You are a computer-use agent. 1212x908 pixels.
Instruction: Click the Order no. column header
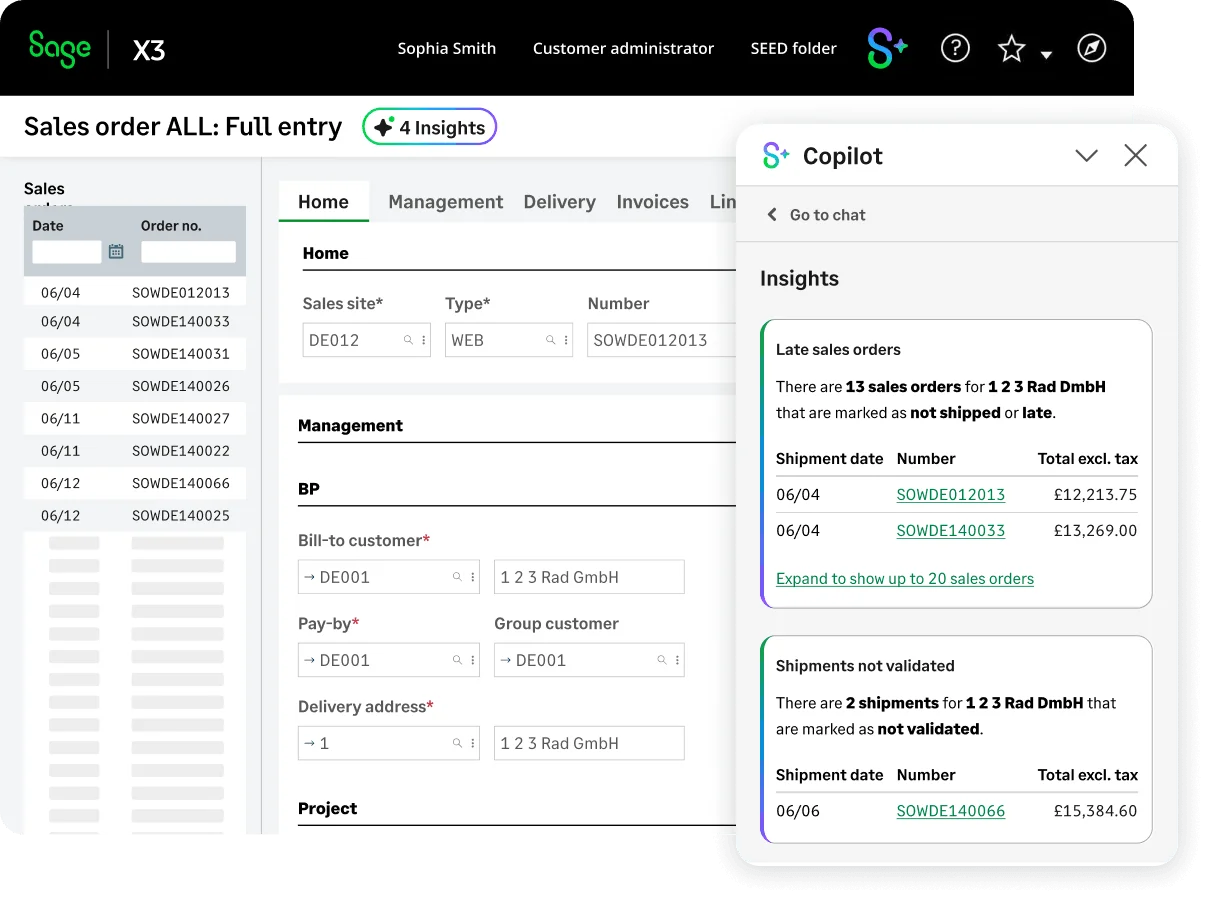(171, 225)
